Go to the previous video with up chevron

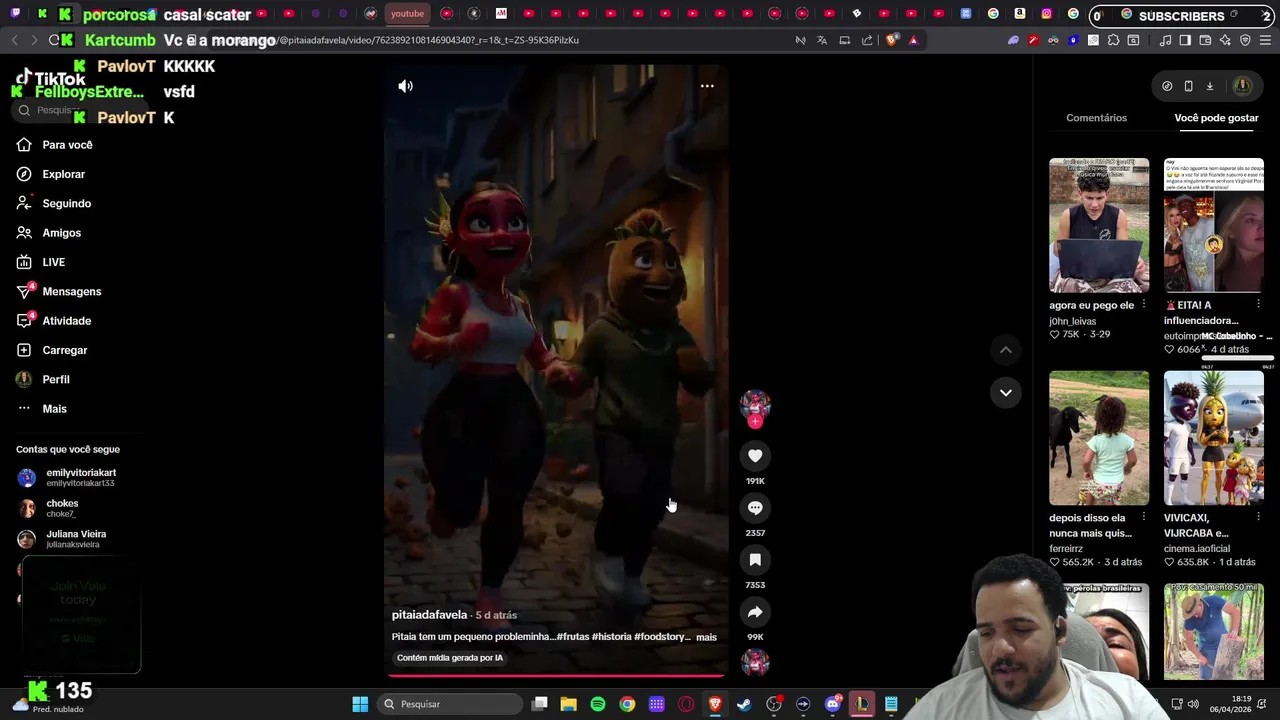coord(1005,350)
